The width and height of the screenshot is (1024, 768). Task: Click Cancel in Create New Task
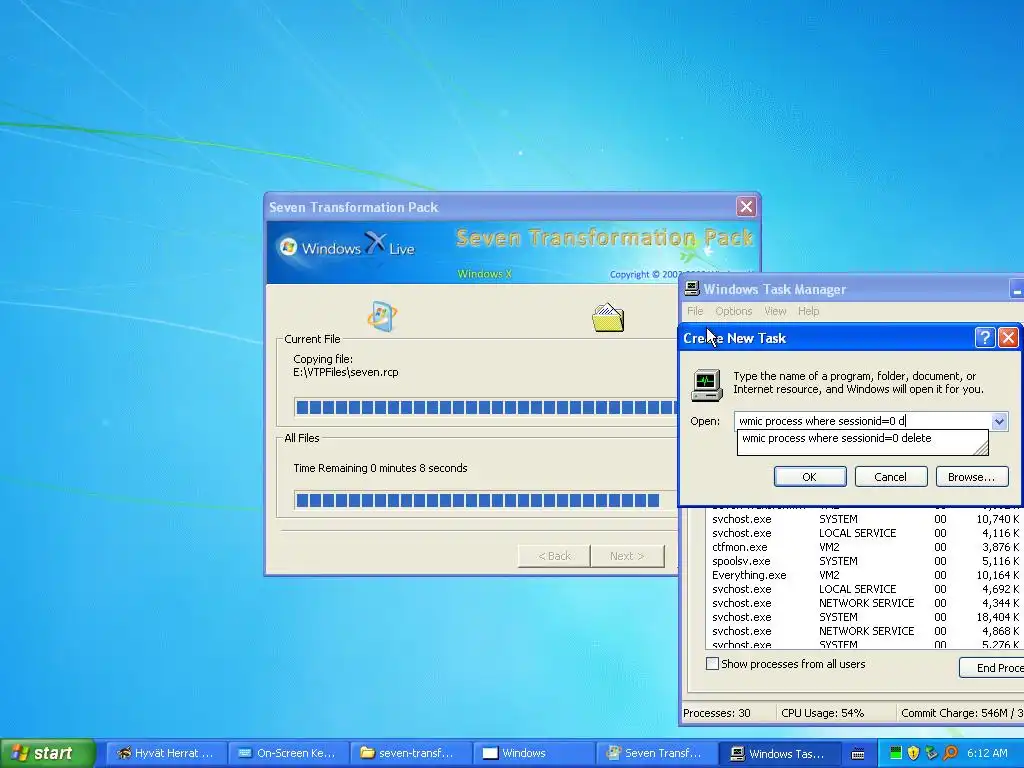(891, 477)
